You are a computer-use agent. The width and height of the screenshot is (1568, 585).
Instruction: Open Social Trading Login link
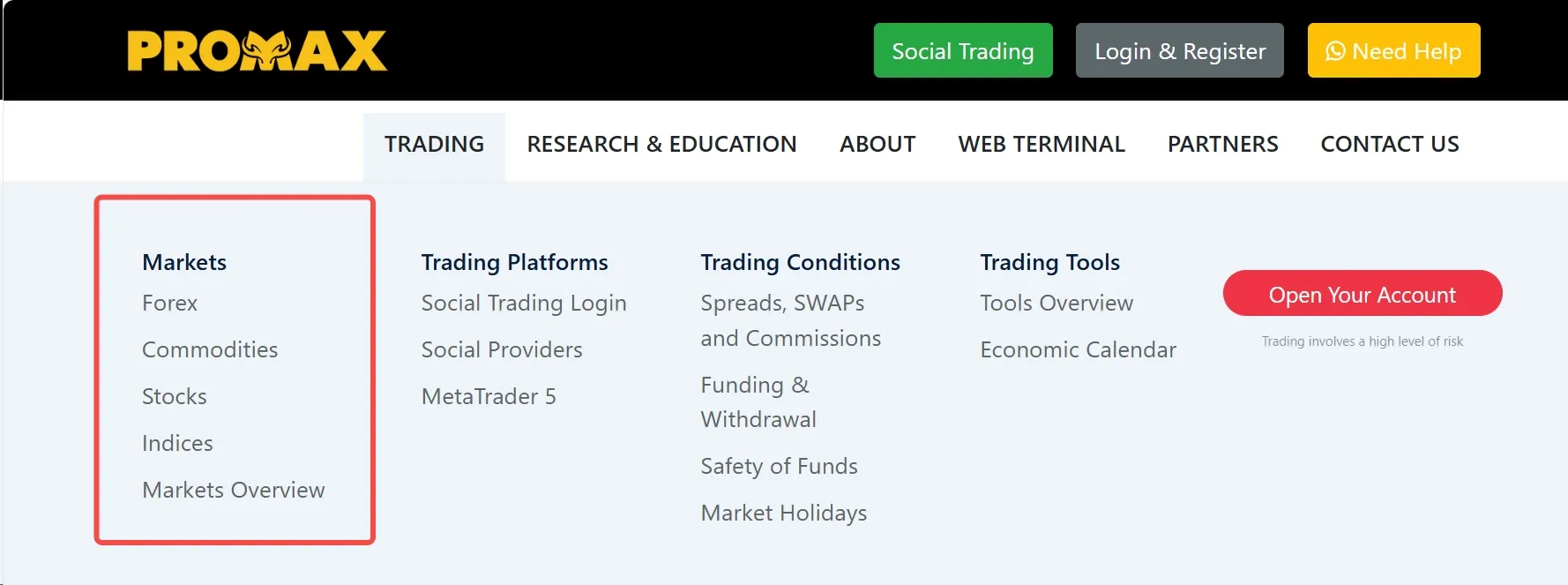click(524, 303)
